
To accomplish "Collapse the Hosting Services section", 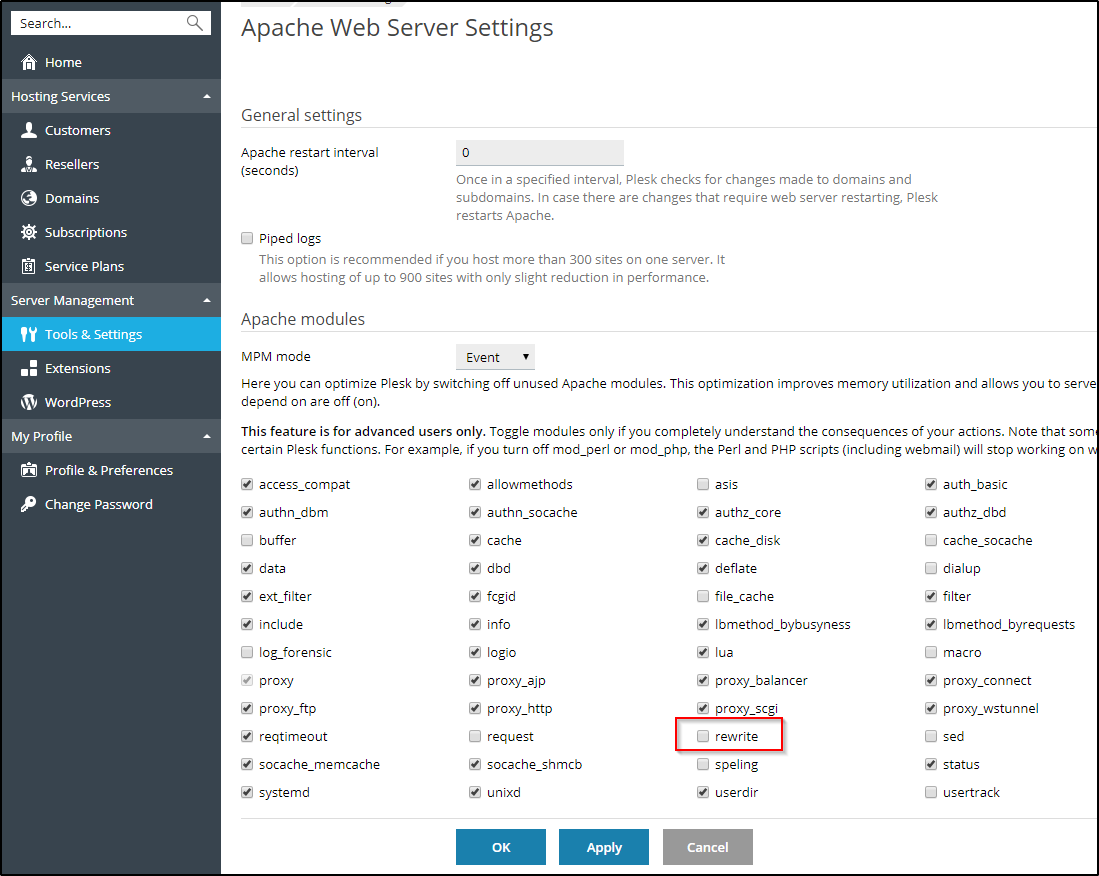I will 206,96.
